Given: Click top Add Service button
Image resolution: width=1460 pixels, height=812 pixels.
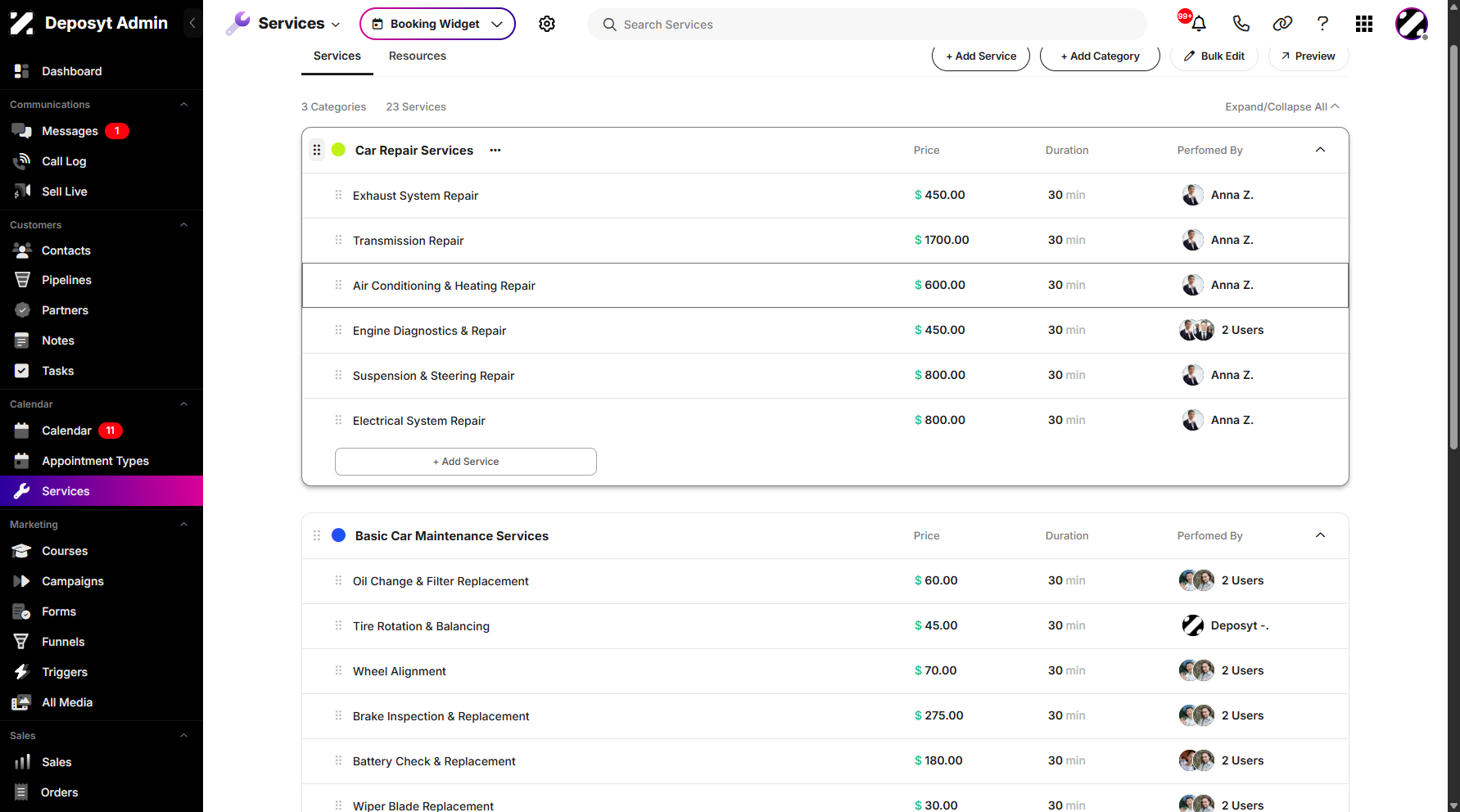Looking at the screenshot, I should [x=981, y=56].
